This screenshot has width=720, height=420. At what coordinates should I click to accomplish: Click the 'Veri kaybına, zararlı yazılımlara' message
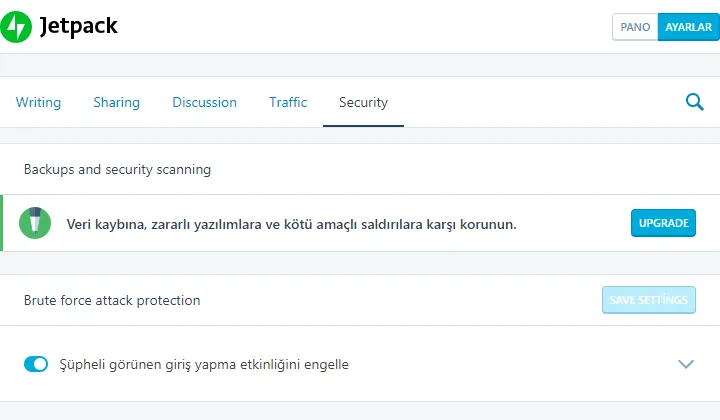[x=291, y=224]
